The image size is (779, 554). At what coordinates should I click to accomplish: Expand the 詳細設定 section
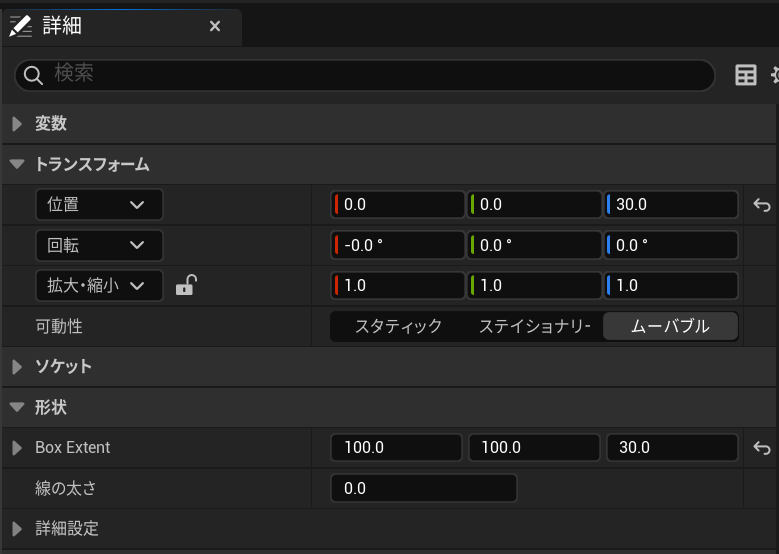pyautogui.click(x=17, y=529)
